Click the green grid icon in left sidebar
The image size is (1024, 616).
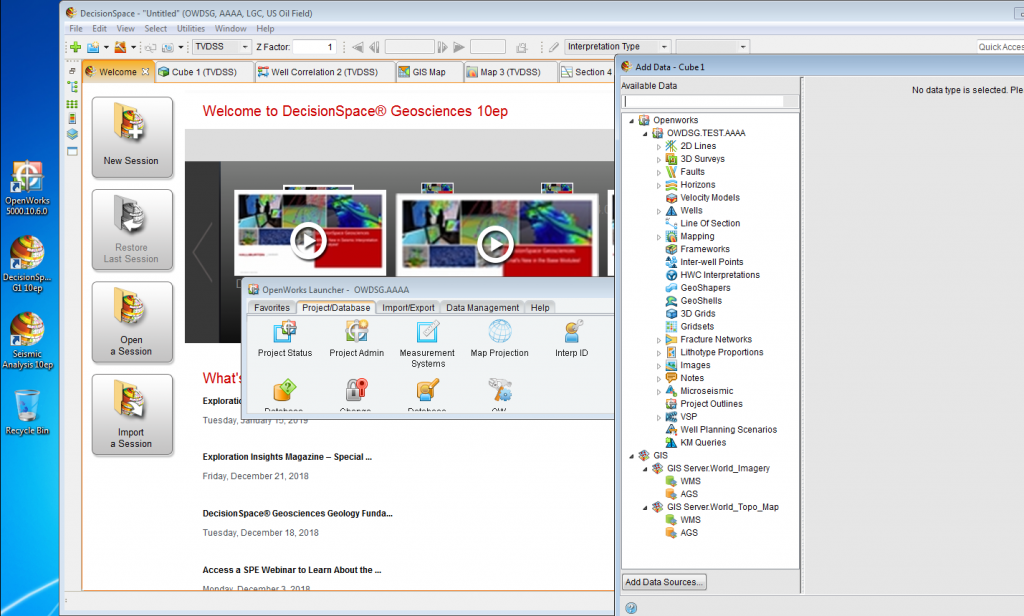[x=72, y=104]
